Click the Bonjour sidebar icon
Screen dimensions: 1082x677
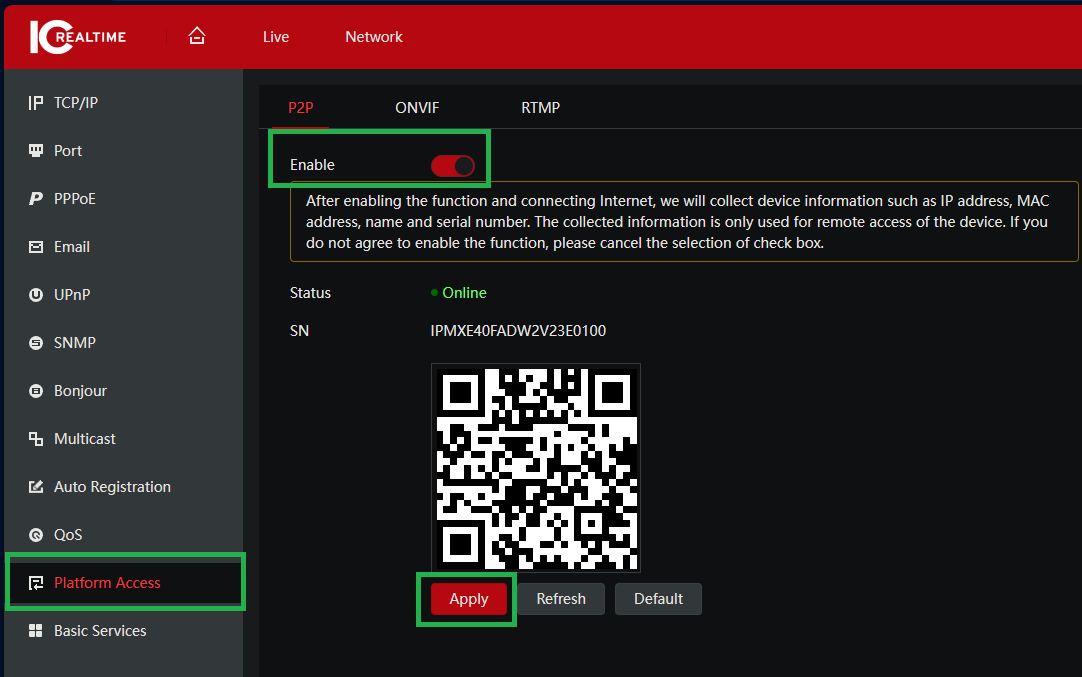tap(36, 391)
